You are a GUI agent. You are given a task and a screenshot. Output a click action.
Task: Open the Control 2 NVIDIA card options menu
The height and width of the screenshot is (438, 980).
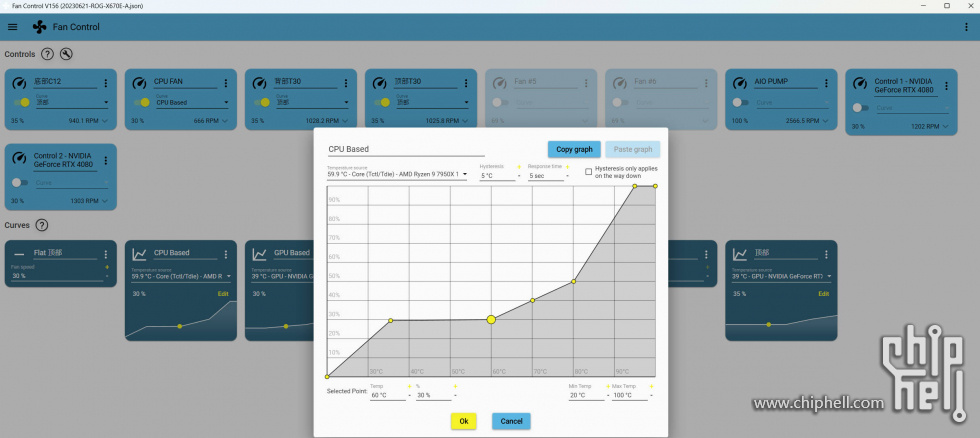(106, 161)
